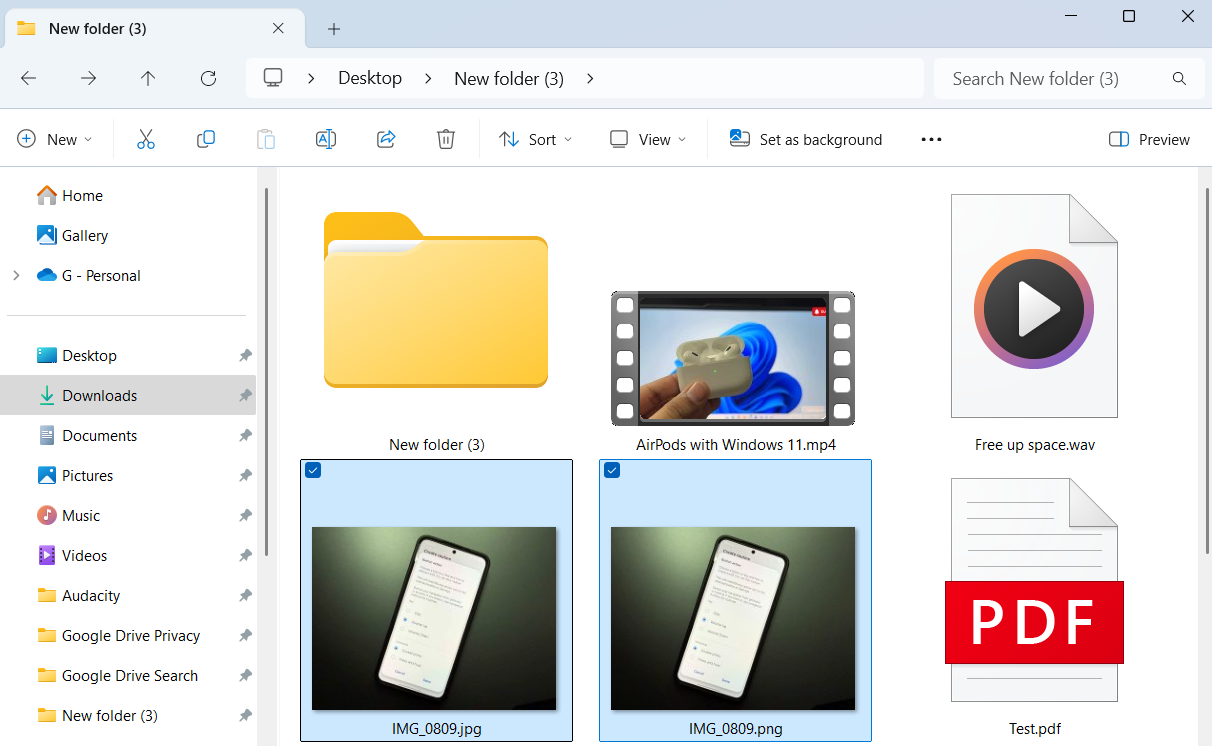The width and height of the screenshot is (1212, 746).
Task: Click the Search New folder (3) box
Action: click(1069, 78)
